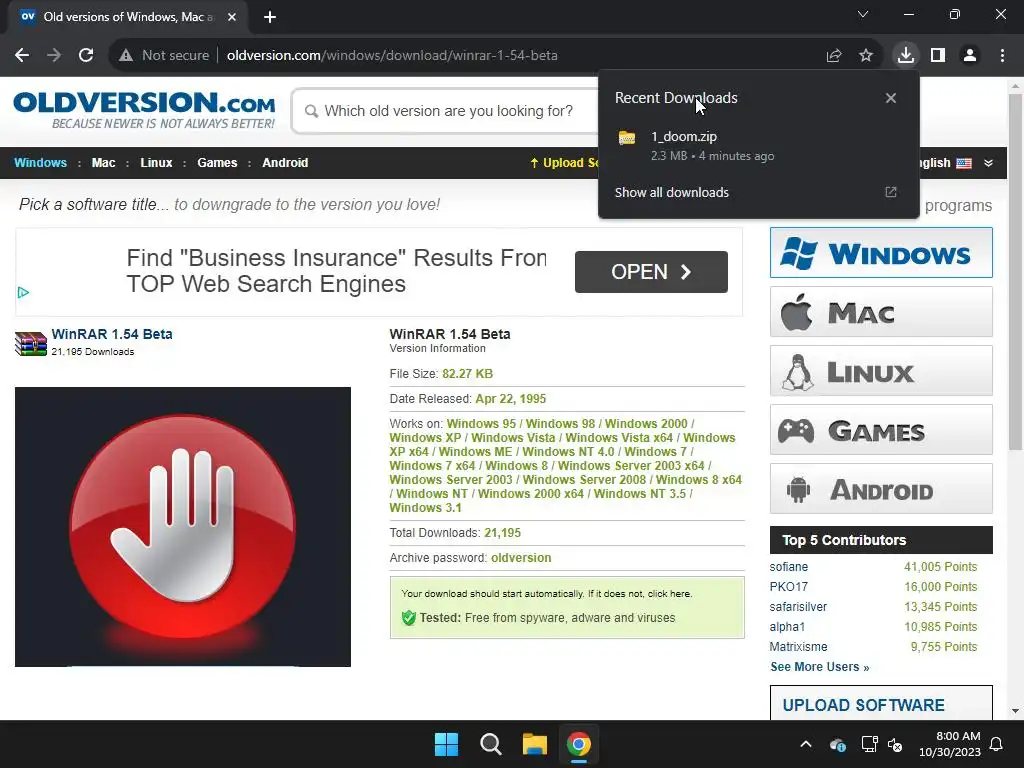
Task: Open contributor PKO17 profile
Action: click(x=788, y=586)
